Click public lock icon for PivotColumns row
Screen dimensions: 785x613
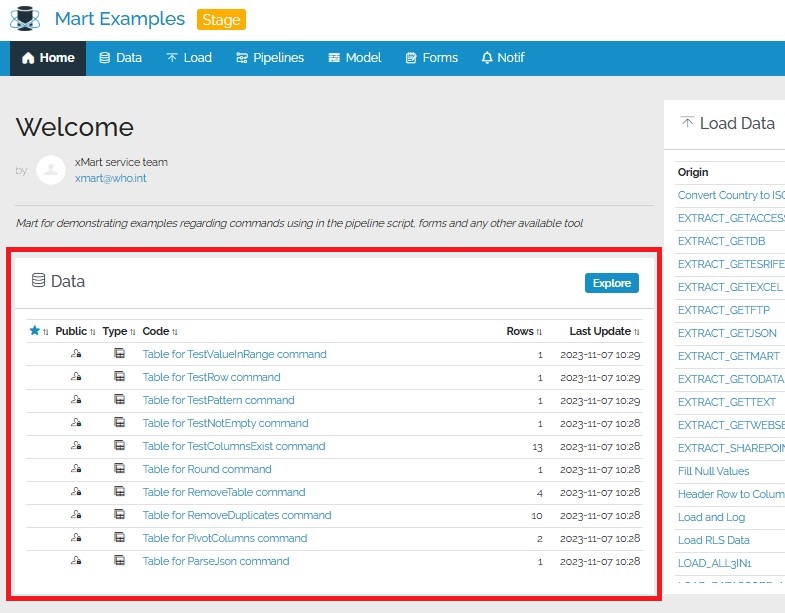tap(76, 537)
